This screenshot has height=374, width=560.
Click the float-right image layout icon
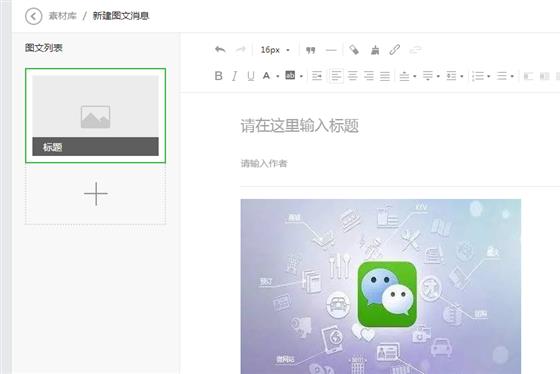click(544, 76)
